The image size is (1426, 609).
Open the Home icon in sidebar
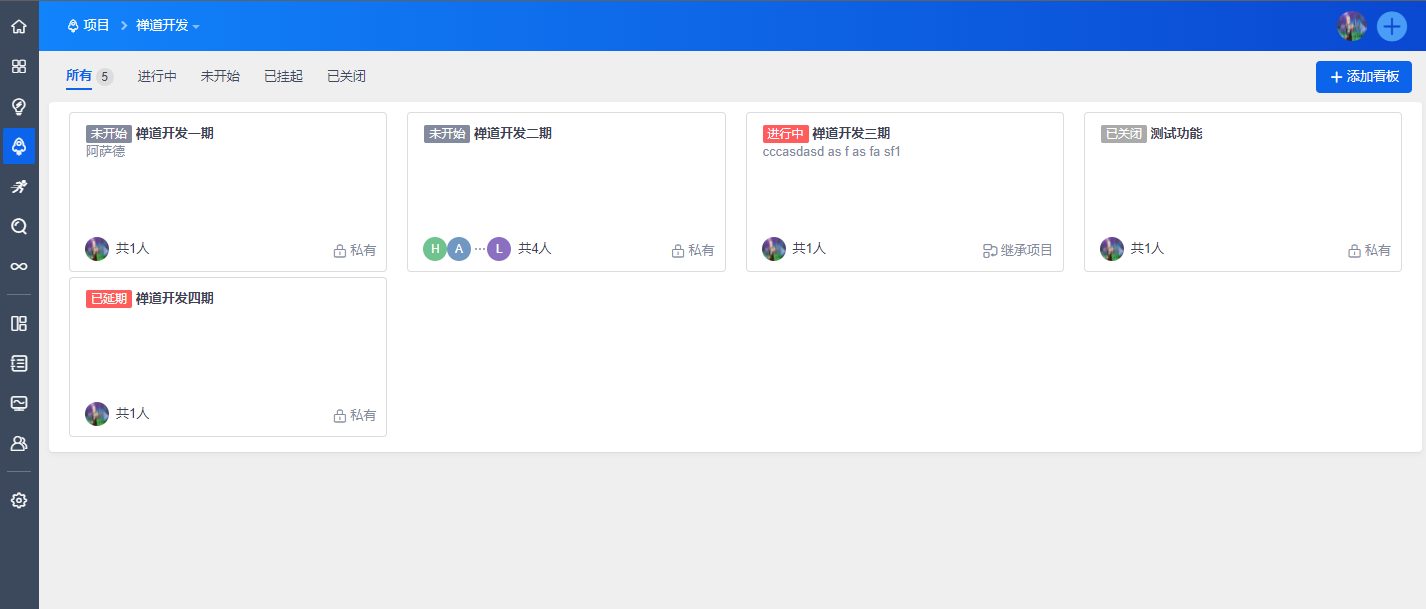point(19,26)
